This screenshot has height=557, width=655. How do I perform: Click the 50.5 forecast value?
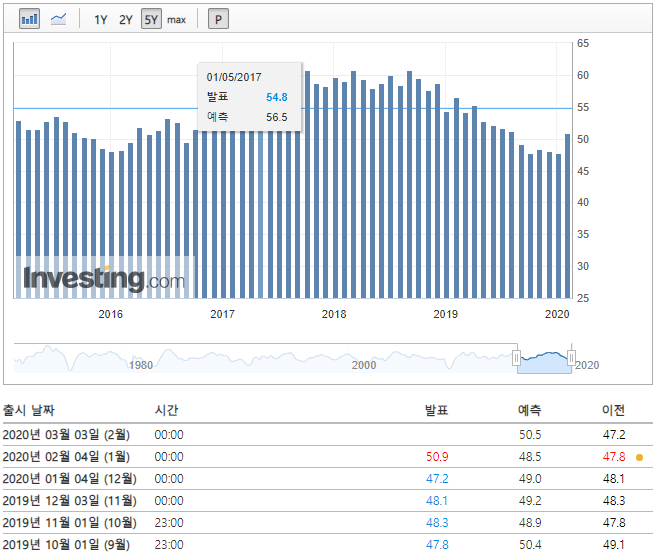pos(530,435)
